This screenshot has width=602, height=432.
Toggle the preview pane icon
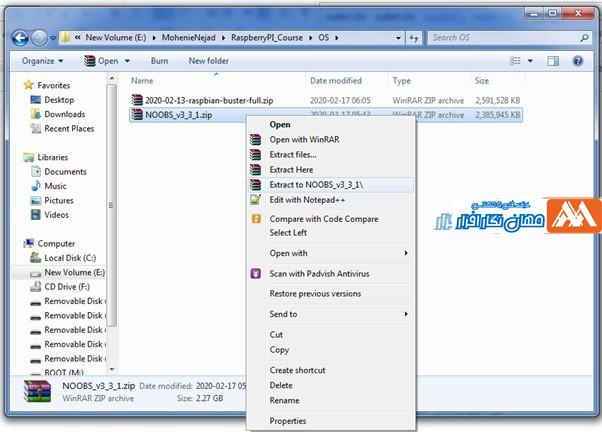pos(553,61)
